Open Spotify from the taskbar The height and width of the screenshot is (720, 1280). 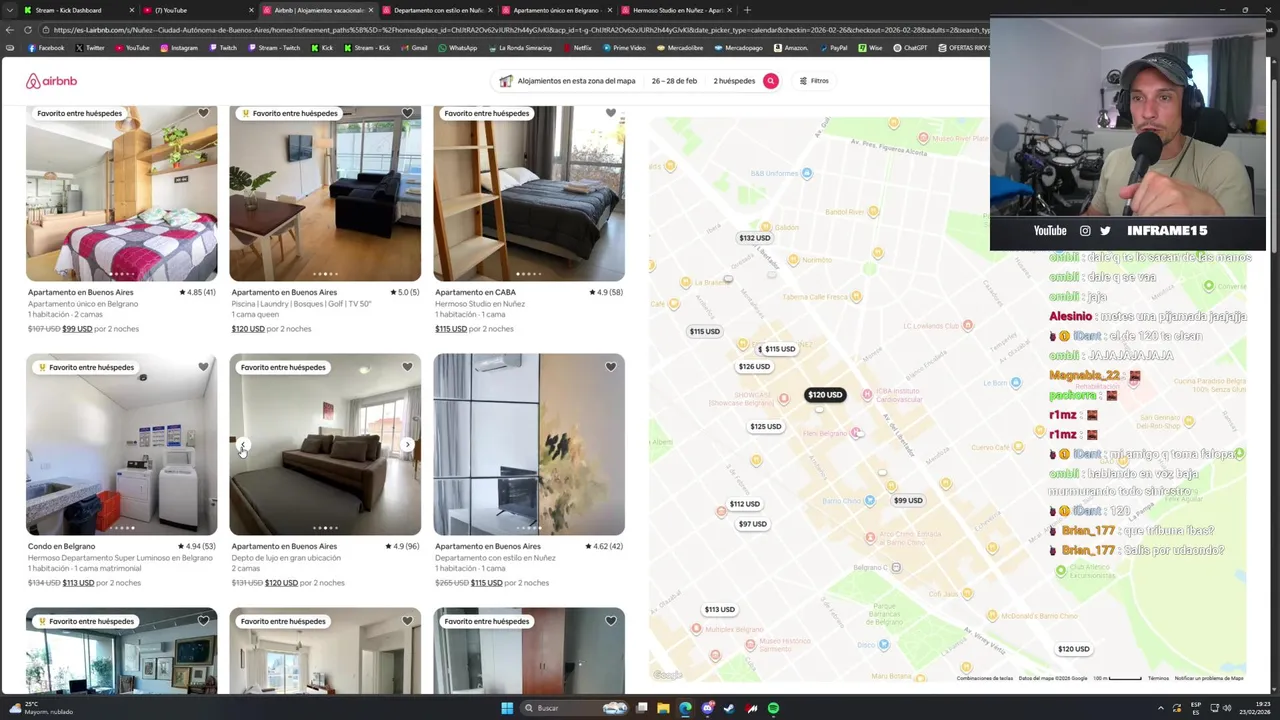pos(773,708)
